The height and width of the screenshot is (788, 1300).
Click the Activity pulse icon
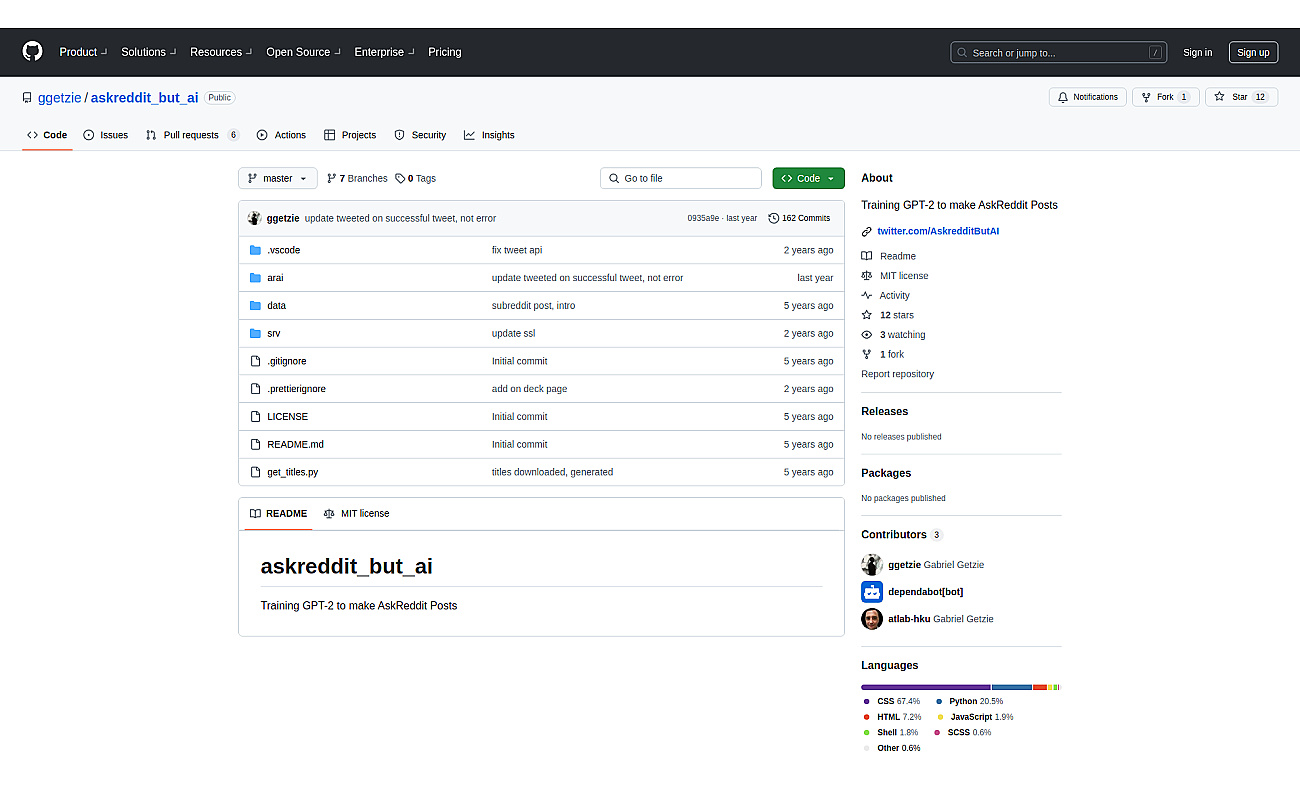coord(867,295)
